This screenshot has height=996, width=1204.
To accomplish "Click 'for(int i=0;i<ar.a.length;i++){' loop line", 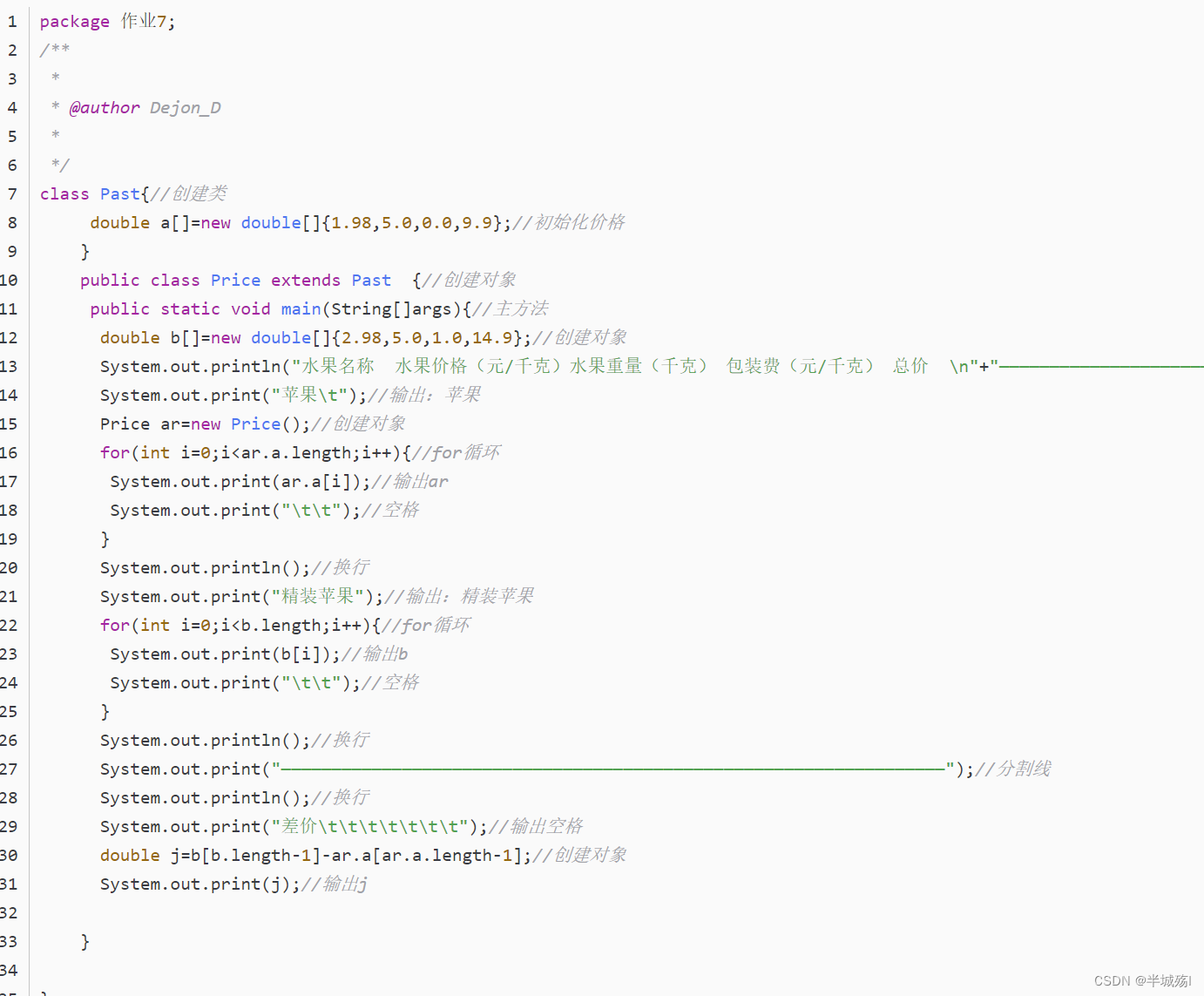I will pyautogui.click(x=255, y=452).
